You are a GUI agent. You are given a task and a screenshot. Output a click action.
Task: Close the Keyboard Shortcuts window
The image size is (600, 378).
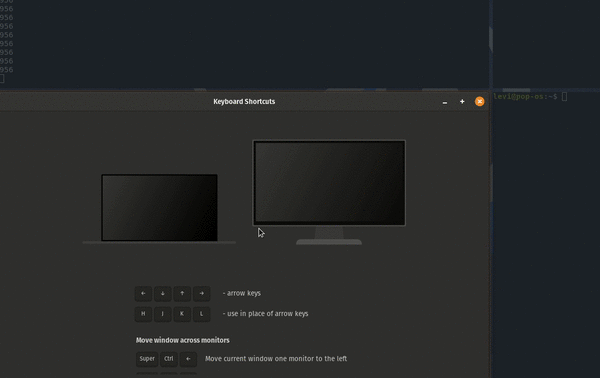pyautogui.click(x=479, y=101)
